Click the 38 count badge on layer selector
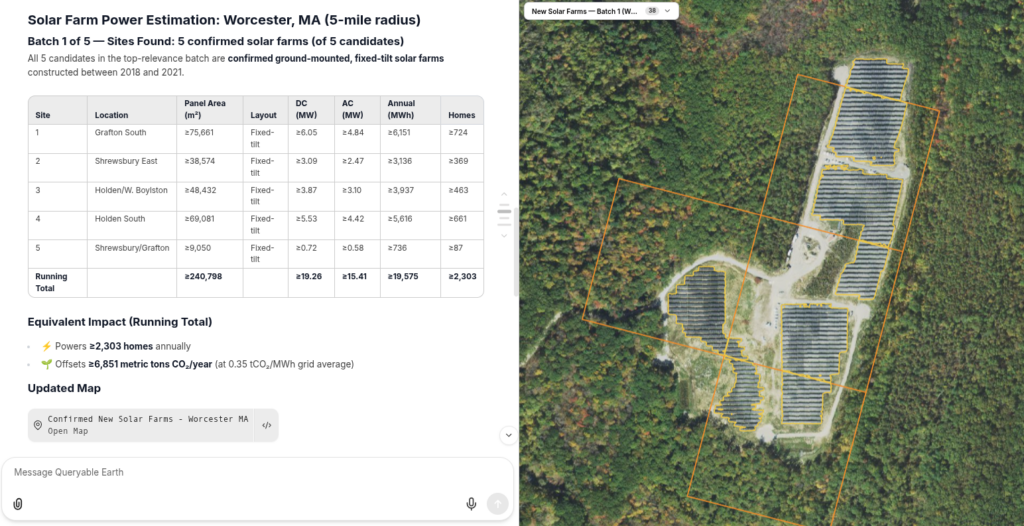The image size is (1024, 526). [x=652, y=11]
